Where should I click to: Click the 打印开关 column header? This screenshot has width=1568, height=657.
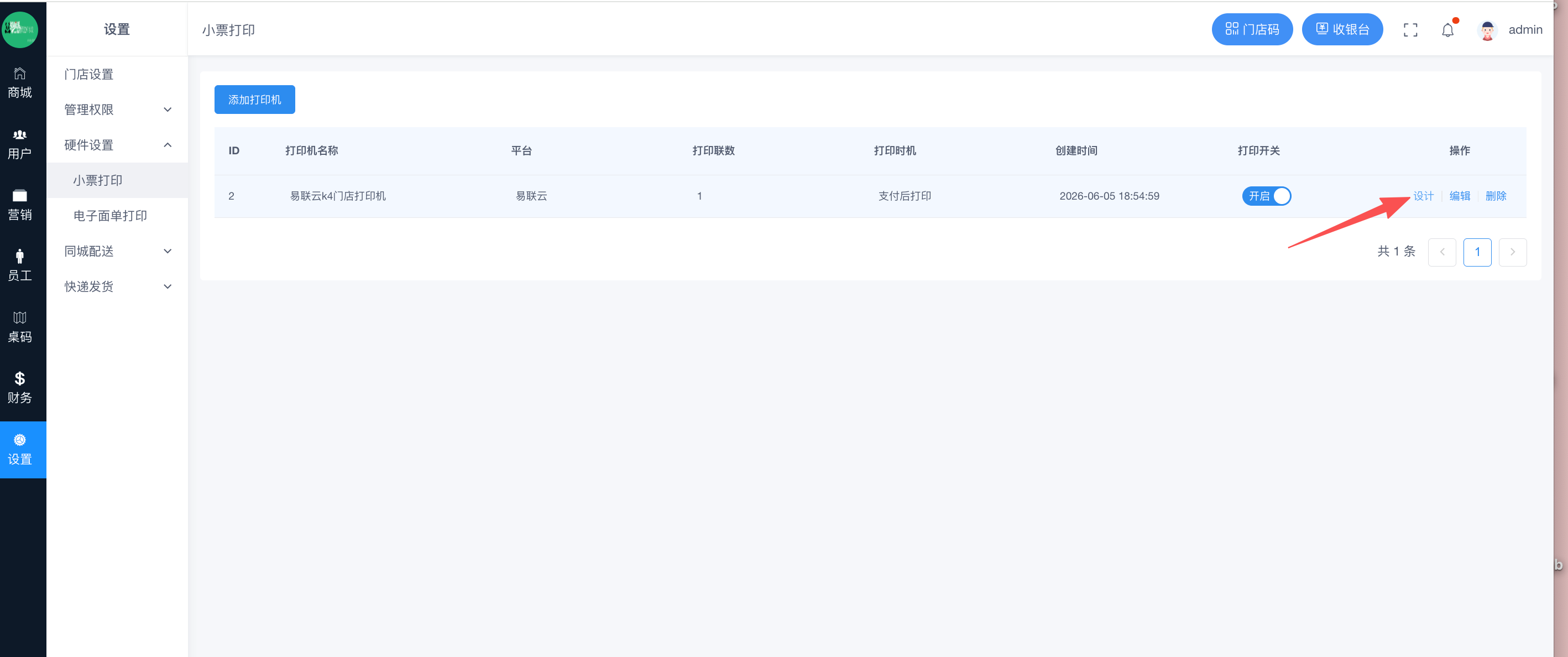point(1258,150)
